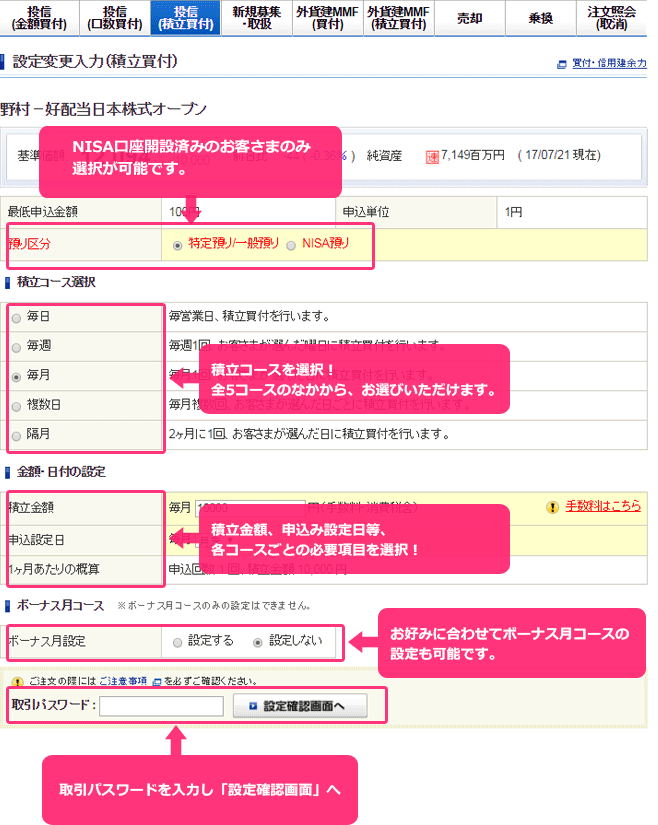Choose the 複数日 accumulation course
Screen dimensions: 658x825
click(16, 406)
